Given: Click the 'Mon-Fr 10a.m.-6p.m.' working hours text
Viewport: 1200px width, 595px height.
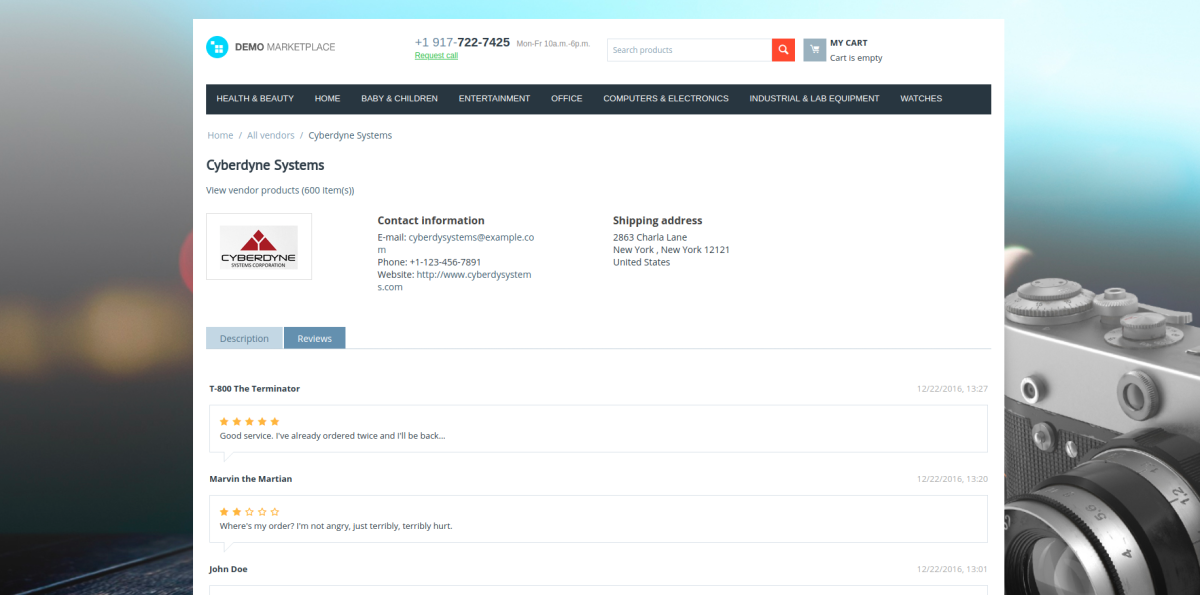Looking at the screenshot, I should click(x=553, y=44).
